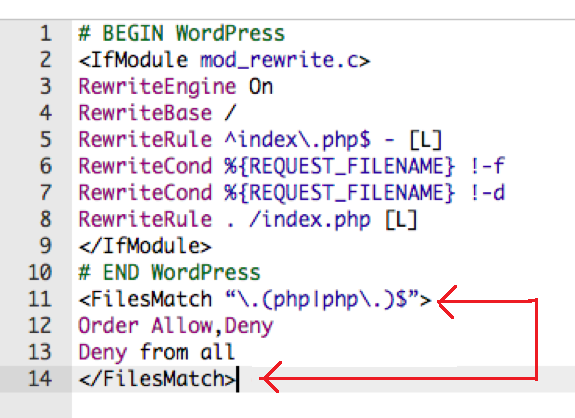The height and width of the screenshot is (418, 575).
Task: Click the RewriteCond line ending in '!-d'
Action: (292, 193)
